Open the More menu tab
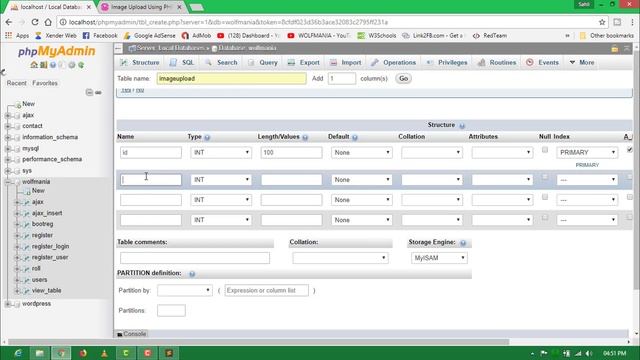 [x=582, y=62]
